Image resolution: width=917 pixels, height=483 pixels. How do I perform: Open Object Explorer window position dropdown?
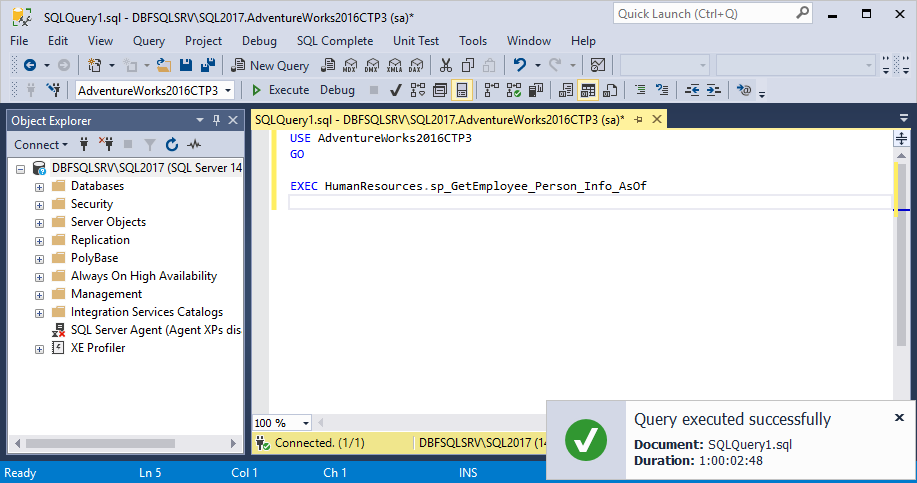(200, 120)
